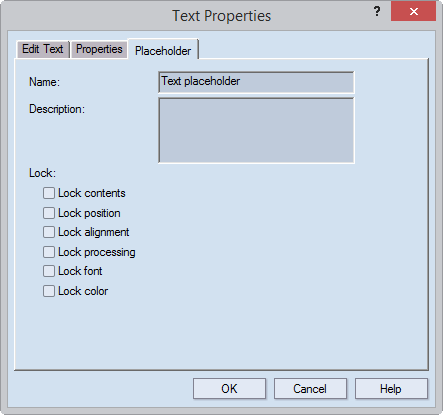
Task: Focus the Description text area
Action: click(256, 130)
